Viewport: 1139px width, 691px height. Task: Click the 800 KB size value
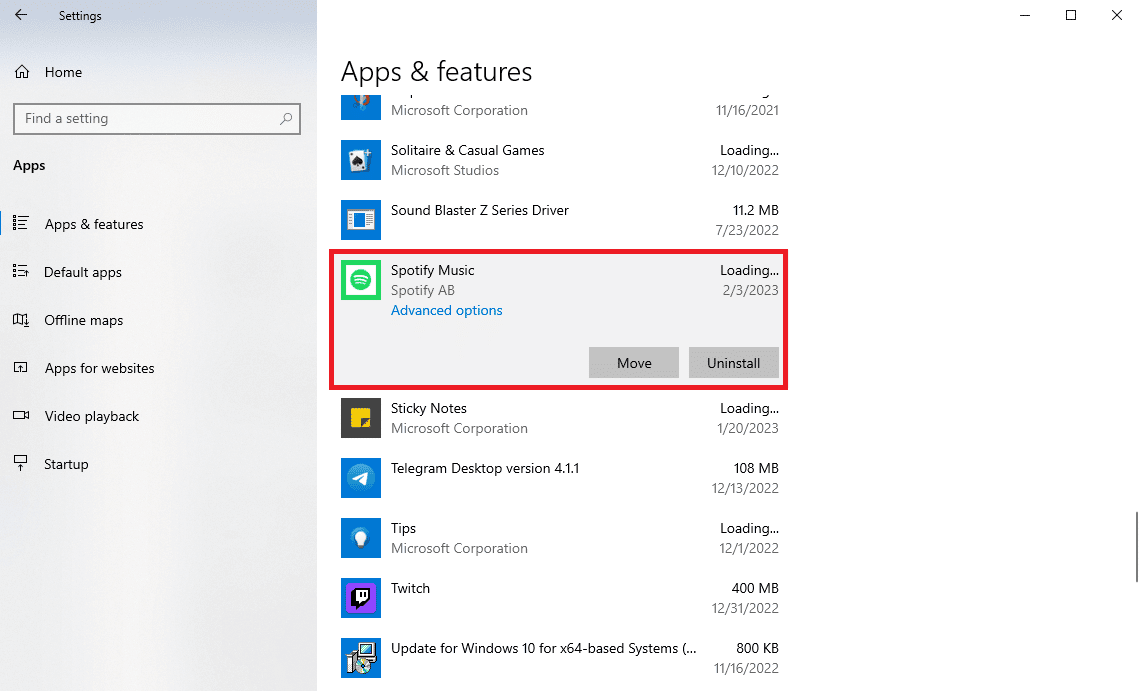point(757,647)
